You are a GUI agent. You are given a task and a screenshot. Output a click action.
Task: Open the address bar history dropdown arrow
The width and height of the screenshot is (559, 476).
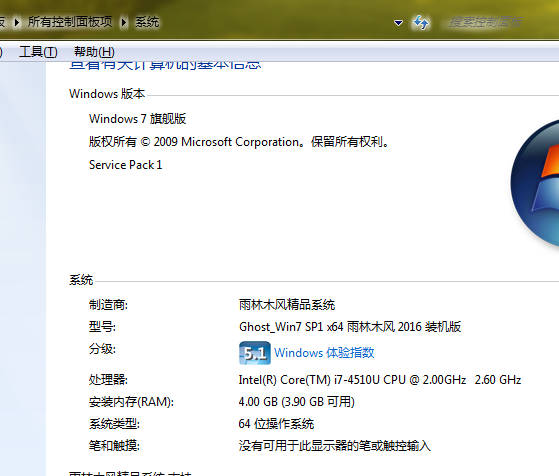tap(398, 23)
